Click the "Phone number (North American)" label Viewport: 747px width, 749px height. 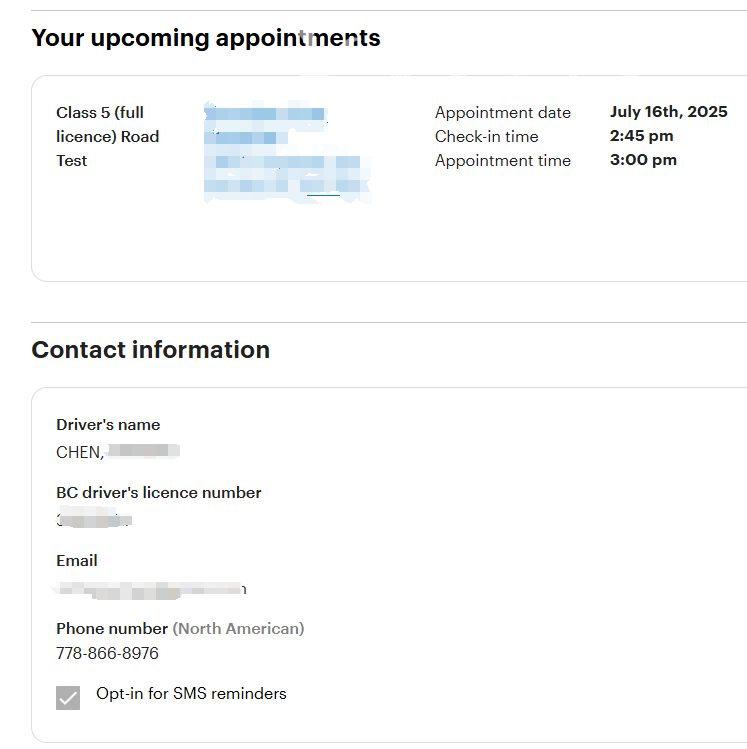tap(180, 629)
